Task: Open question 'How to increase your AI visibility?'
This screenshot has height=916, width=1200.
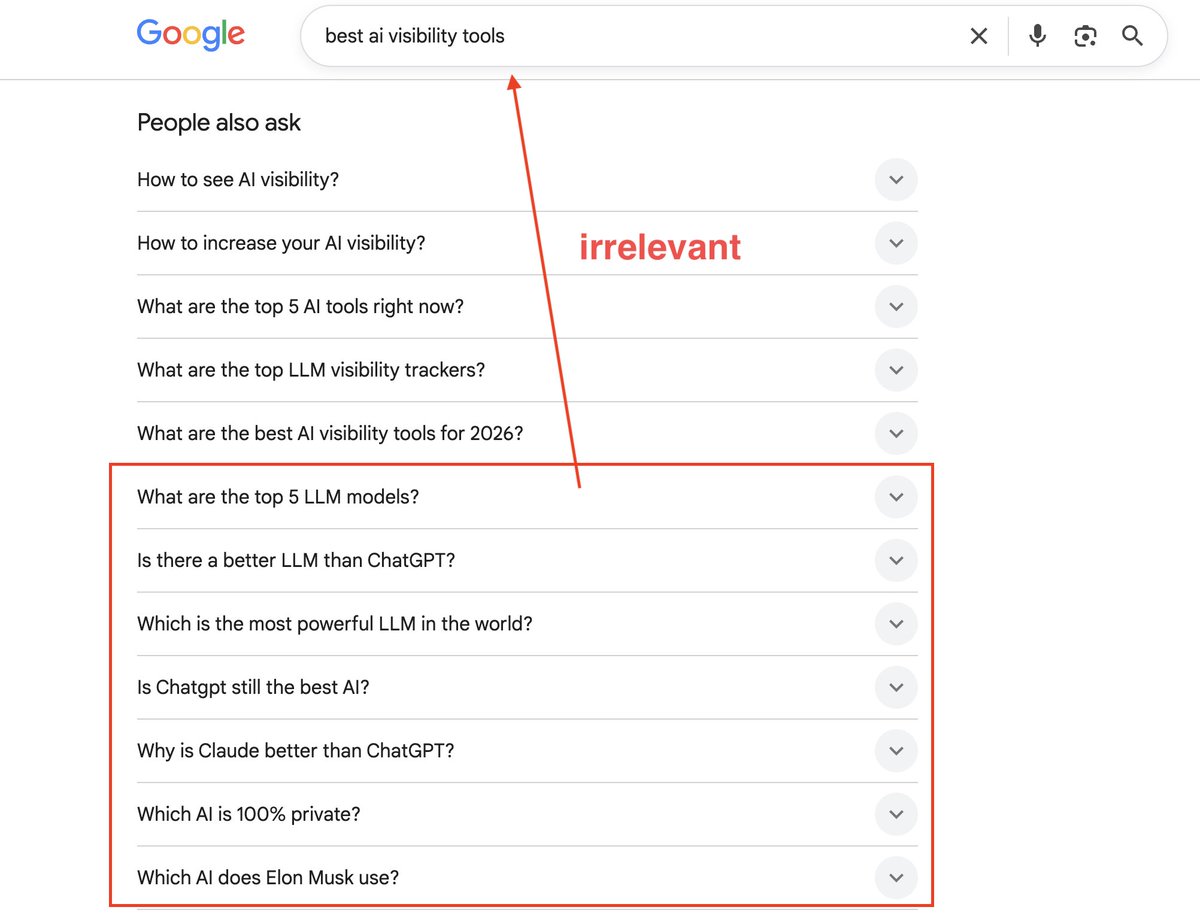Action: click(x=281, y=243)
